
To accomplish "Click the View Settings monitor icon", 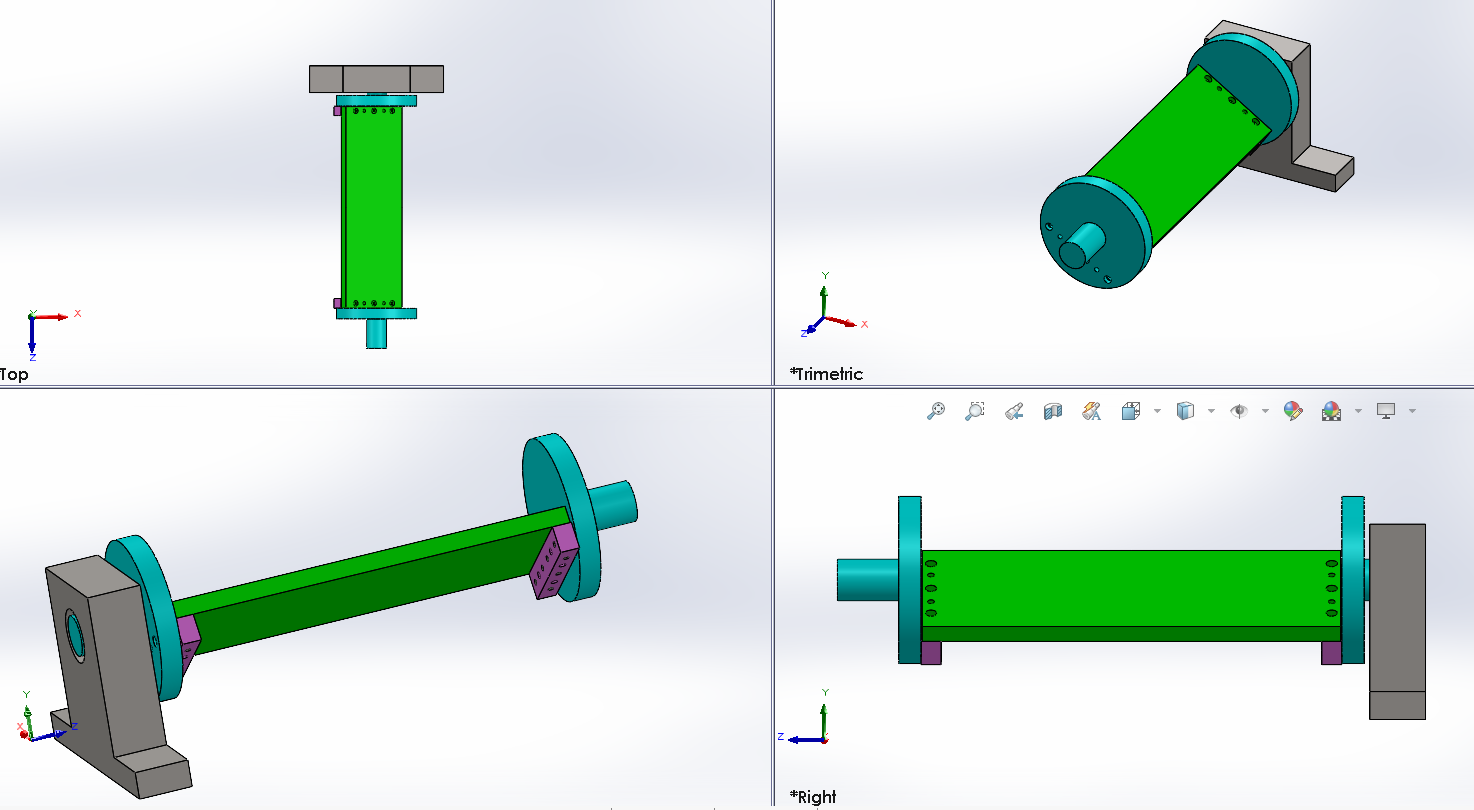I will pos(1386,411).
